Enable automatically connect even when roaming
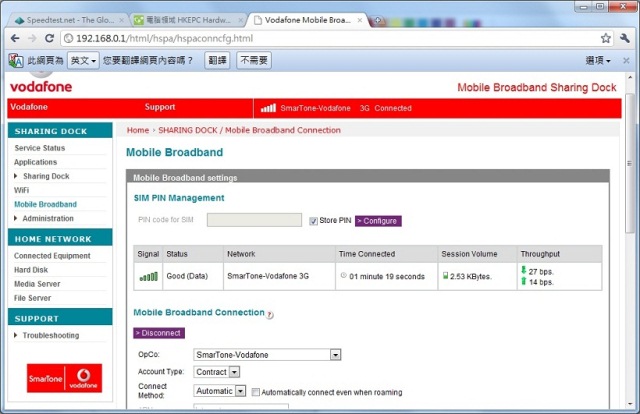Image resolution: width=640 pixels, height=414 pixels. click(256, 392)
